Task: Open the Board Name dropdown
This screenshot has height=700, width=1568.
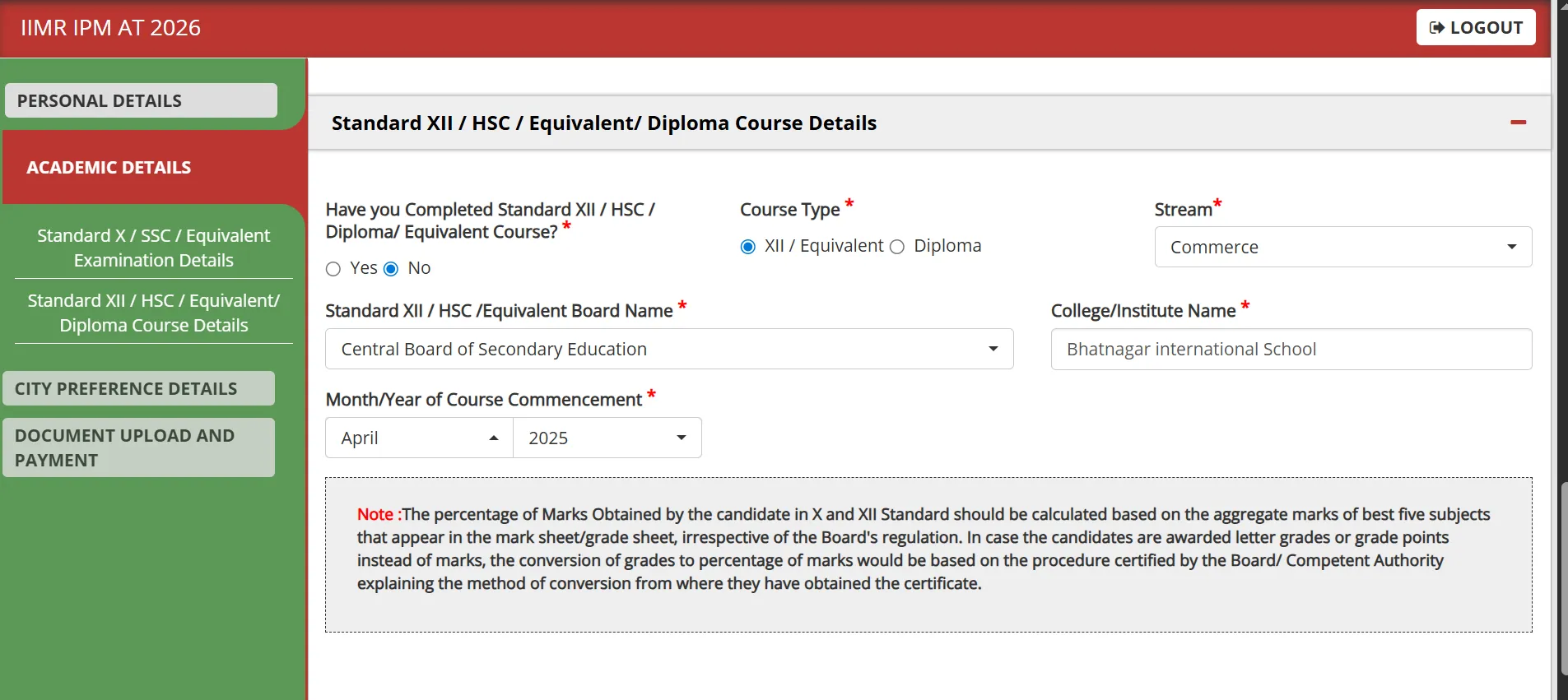Action: [x=669, y=349]
